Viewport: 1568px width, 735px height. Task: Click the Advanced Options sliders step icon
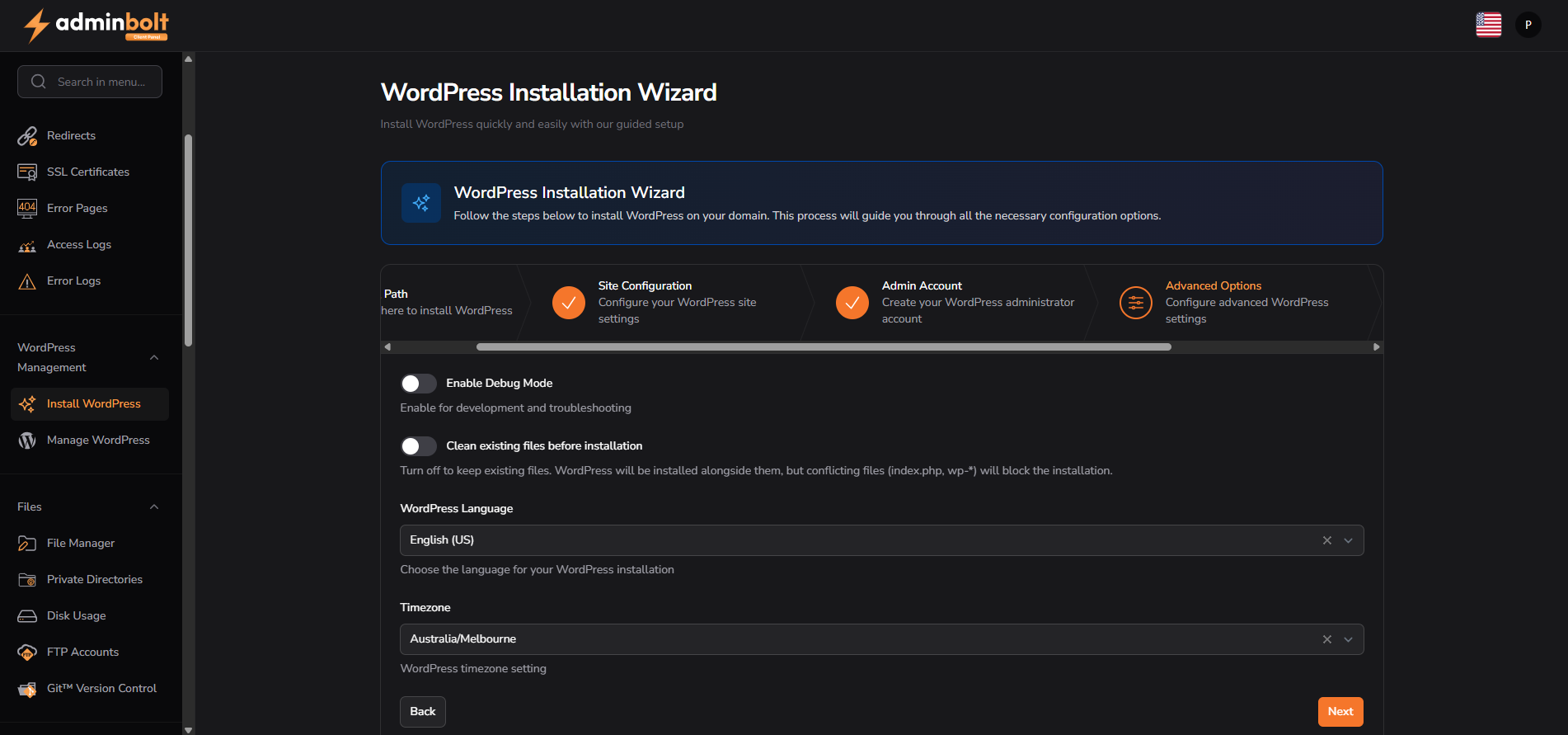tap(1136, 303)
